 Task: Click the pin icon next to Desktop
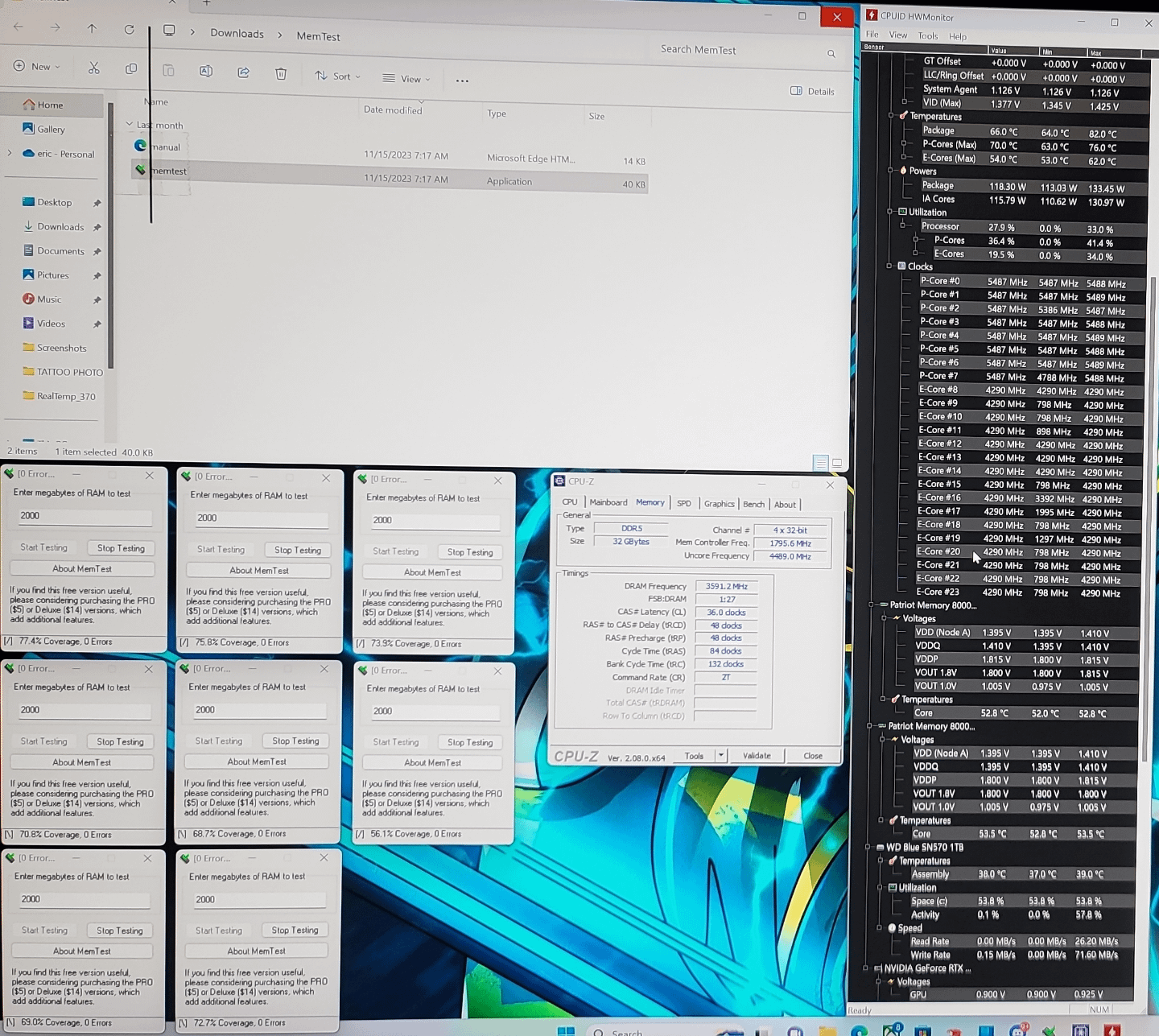point(97,203)
